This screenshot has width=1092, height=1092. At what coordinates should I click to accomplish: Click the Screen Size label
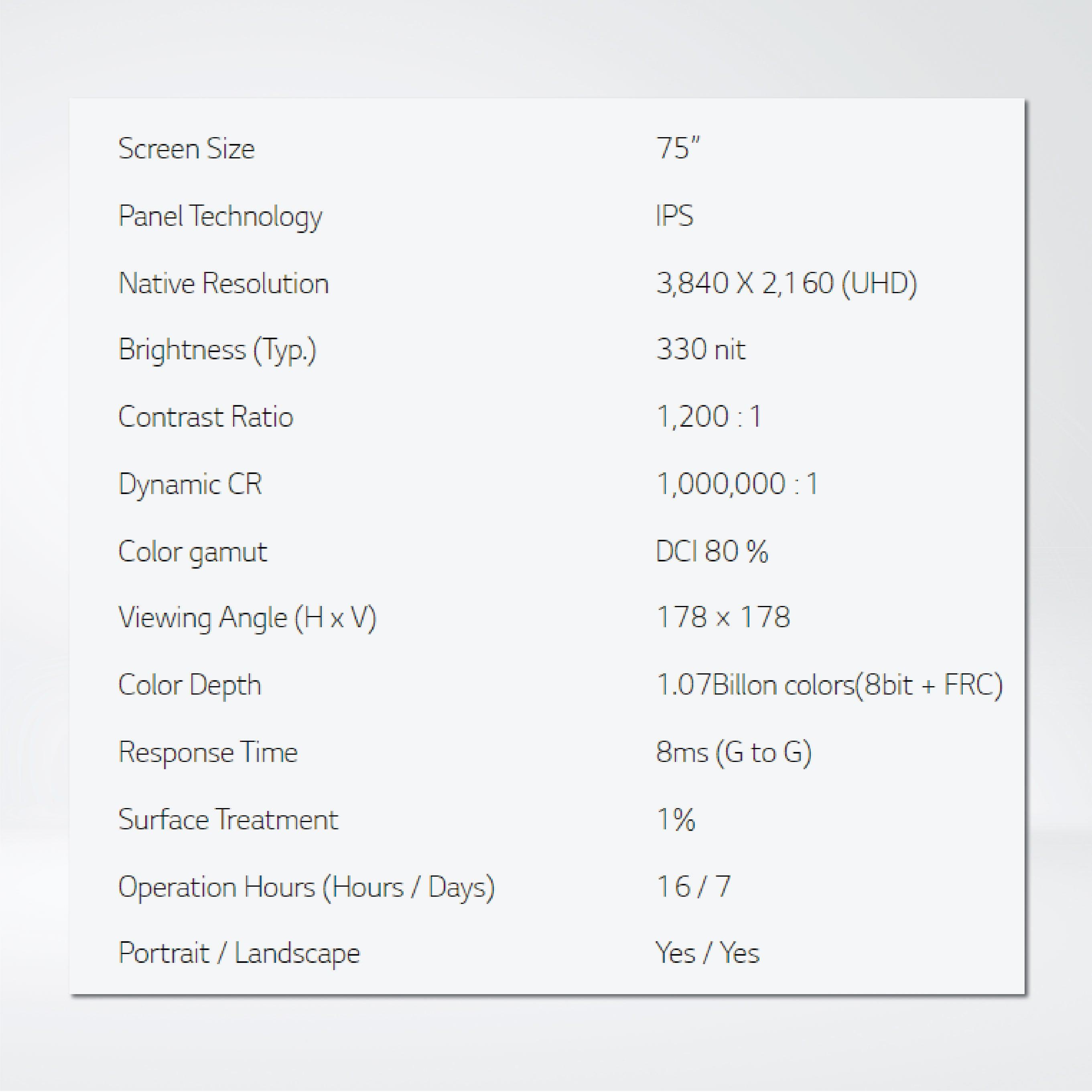coord(187,149)
